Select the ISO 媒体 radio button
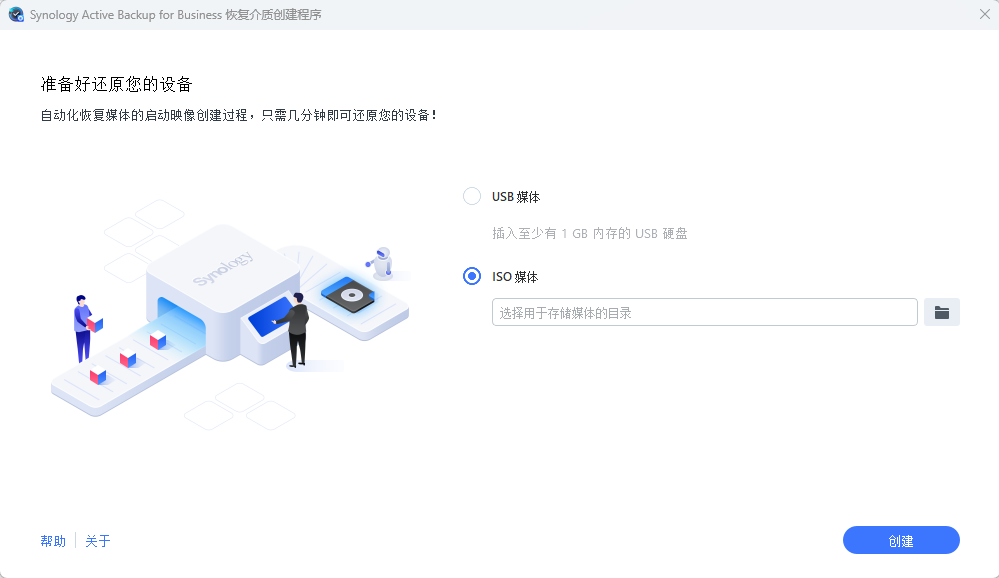The image size is (999, 578). coord(472,277)
